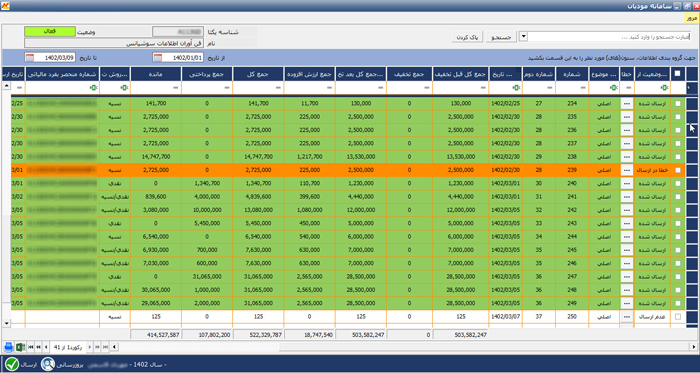Image resolution: width=700 pixels, height=373 pixels.
Task: Open error details for invoice 239
Action: 627,170
